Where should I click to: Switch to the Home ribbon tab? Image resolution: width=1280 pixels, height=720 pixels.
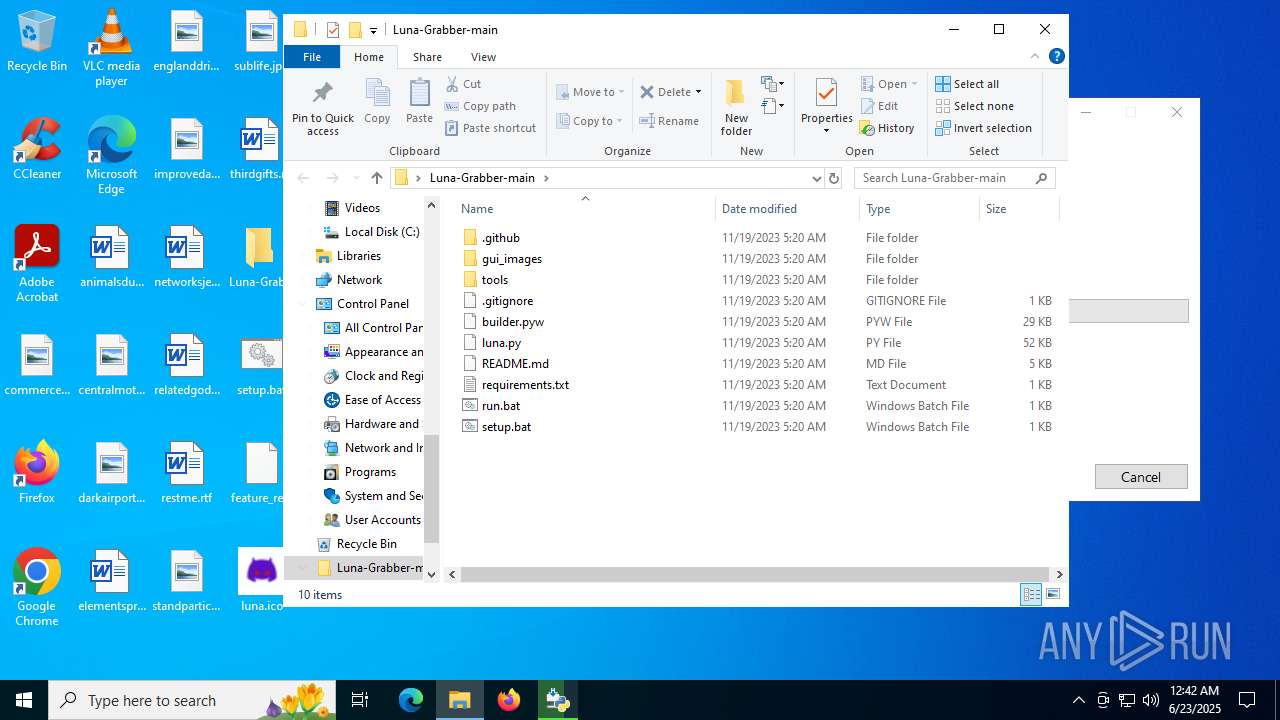[x=369, y=57]
